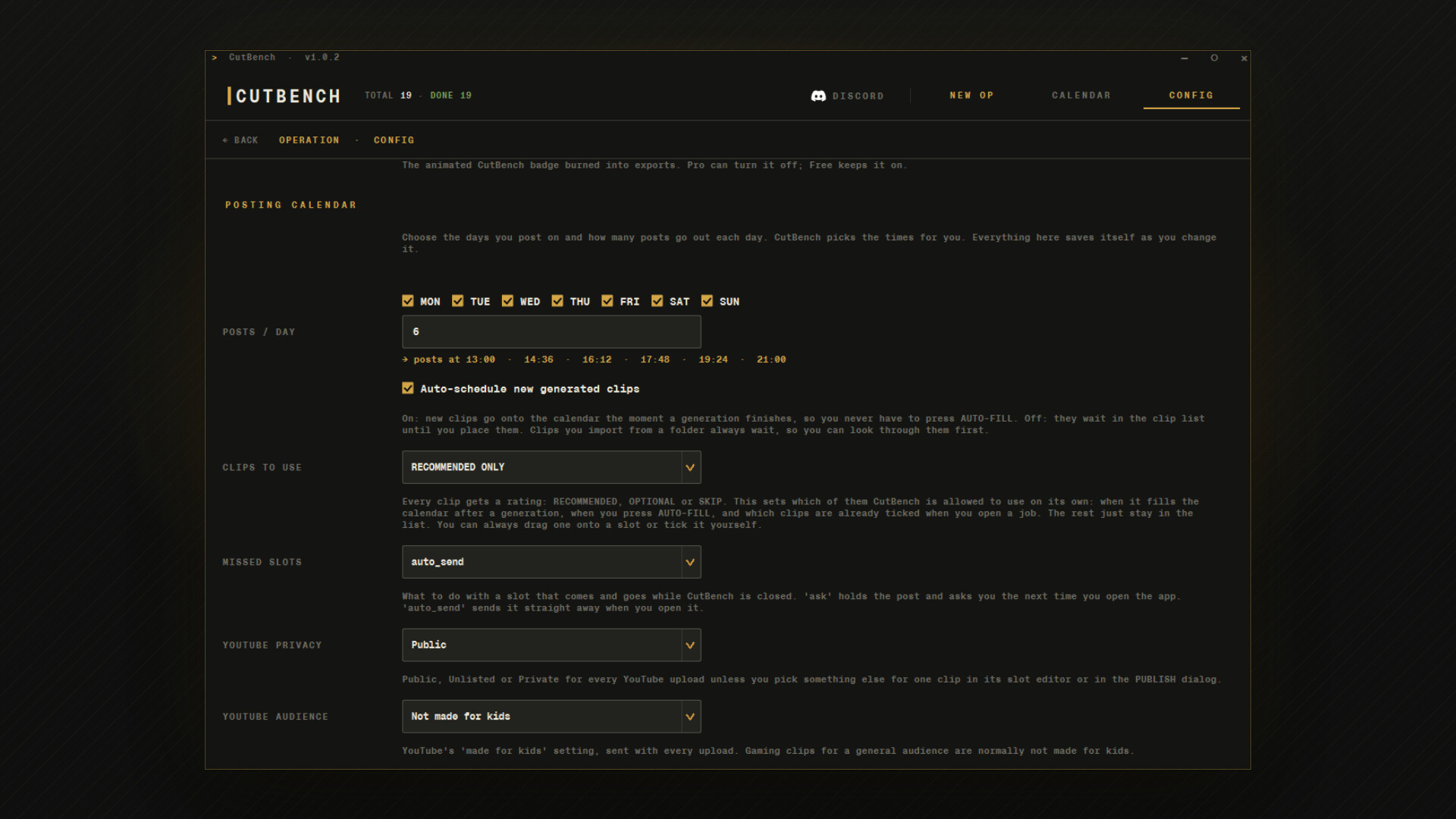Viewport: 1456px width, 819px height.
Task: Click the DONE 19 counter
Action: [x=451, y=96]
